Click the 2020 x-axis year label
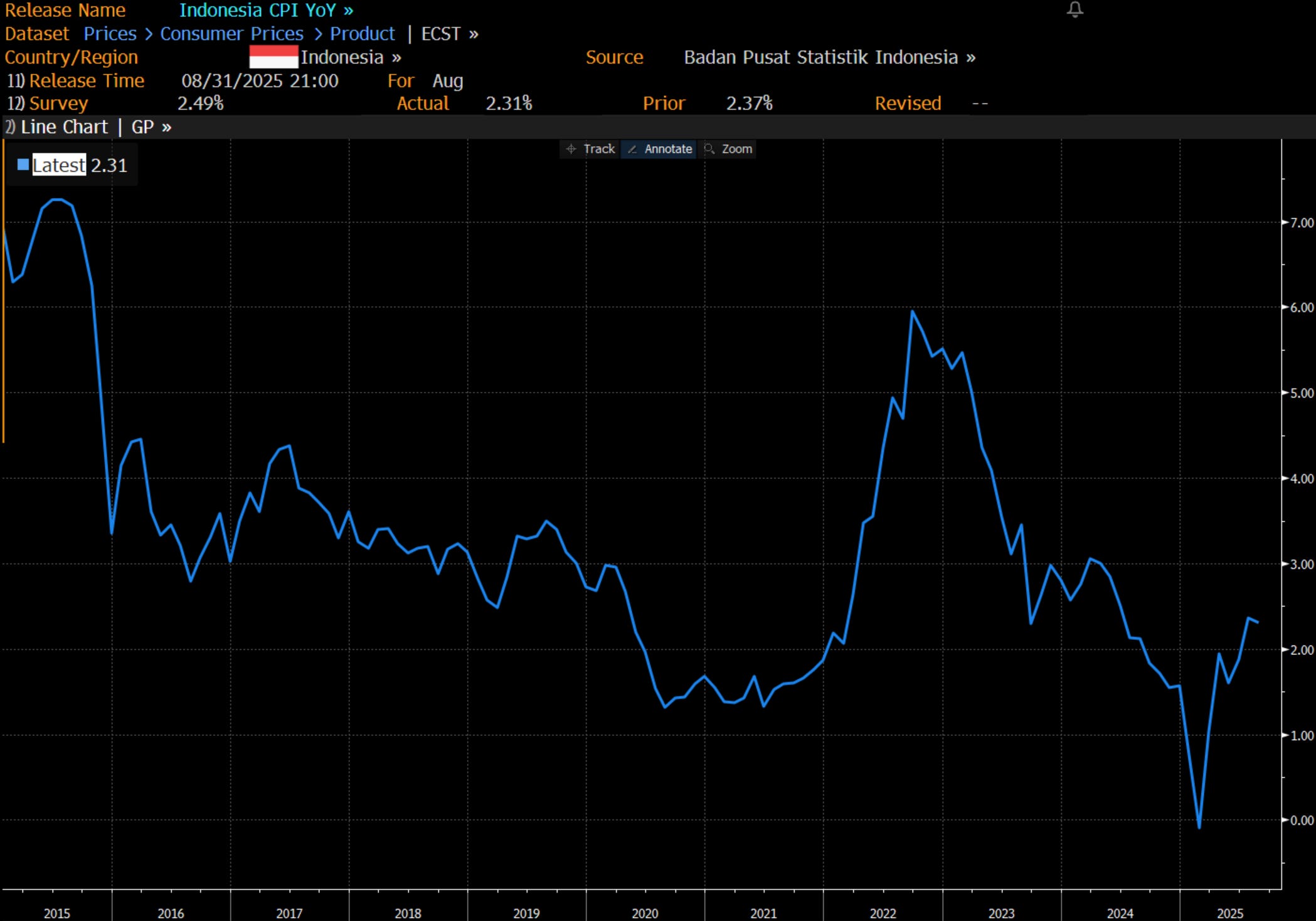This screenshot has width=1316, height=921. tap(644, 913)
